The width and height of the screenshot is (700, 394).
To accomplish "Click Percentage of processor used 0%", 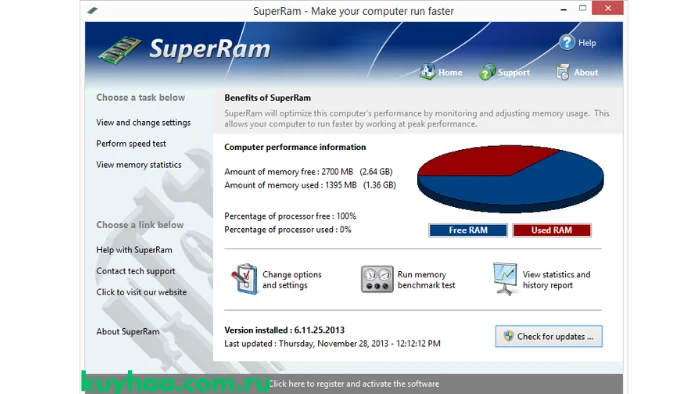I will 288,230.
